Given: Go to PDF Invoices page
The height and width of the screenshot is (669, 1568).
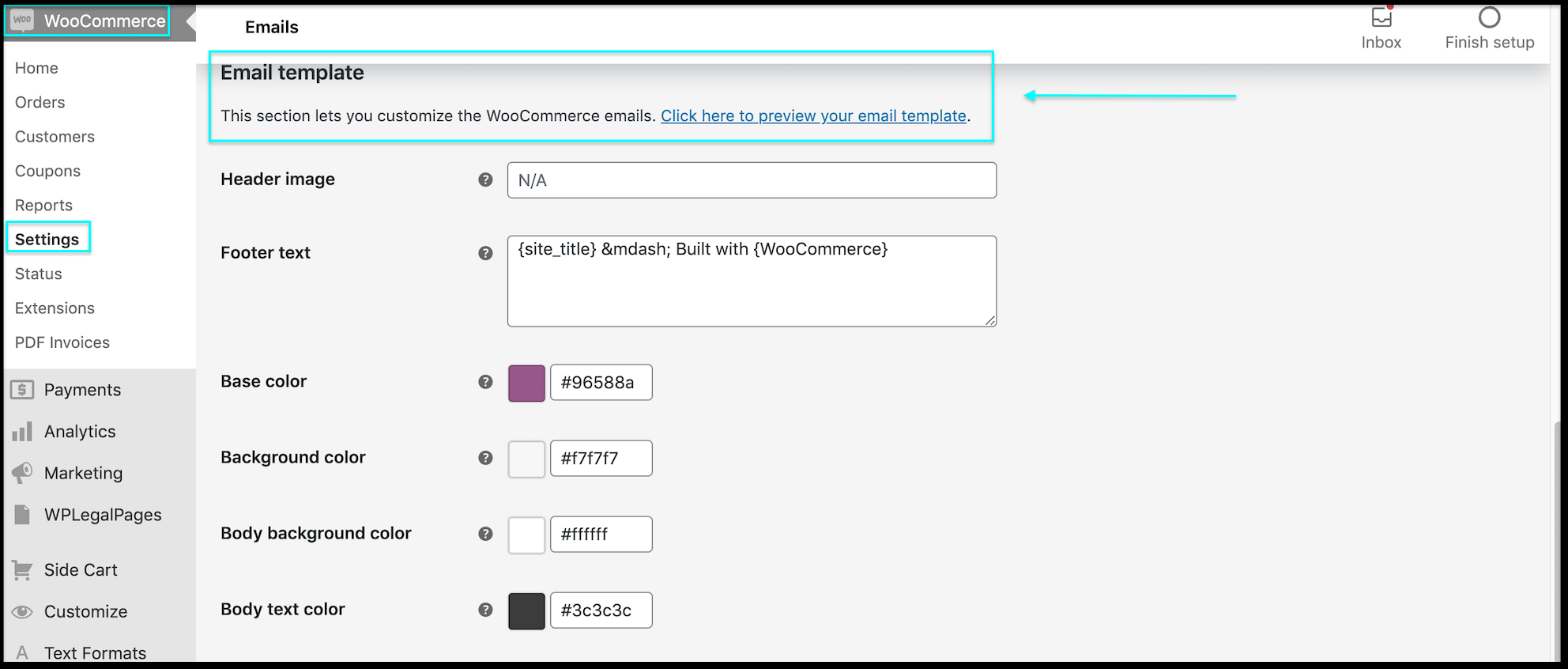Looking at the screenshot, I should 62,342.
